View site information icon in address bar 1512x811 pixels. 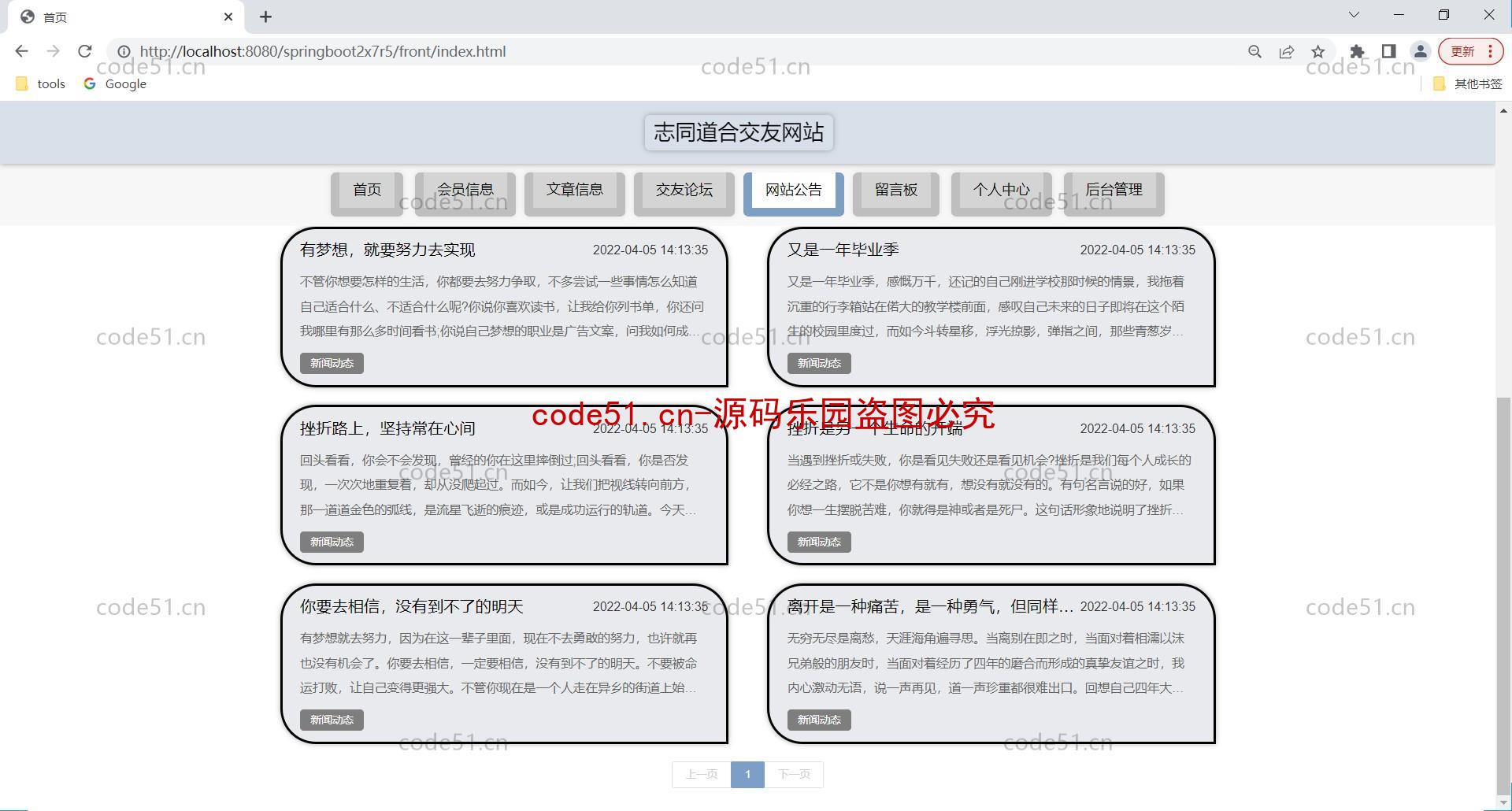tap(124, 51)
